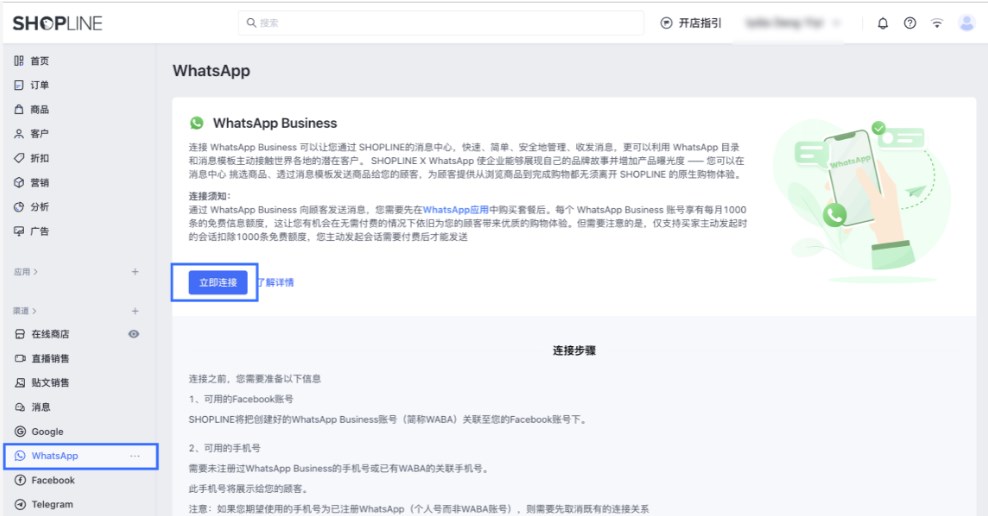This screenshot has height=516, width=988.
Task: Click the 折扣 tag icon
Action: coord(19,158)
